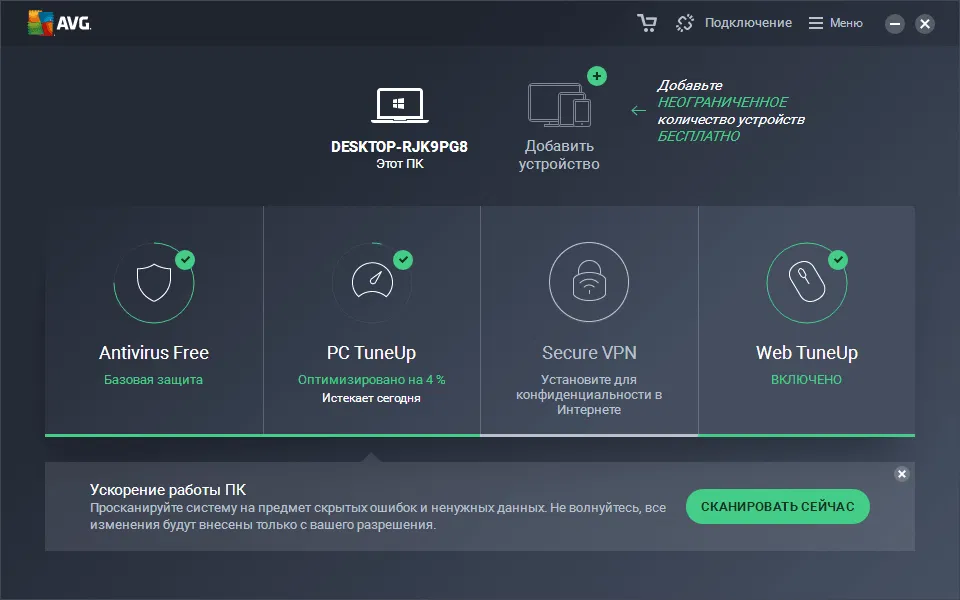Toggle the Antivirus Free status checkmark
Image resolution: width=960 pixels, height=600 pixels.
184,259
